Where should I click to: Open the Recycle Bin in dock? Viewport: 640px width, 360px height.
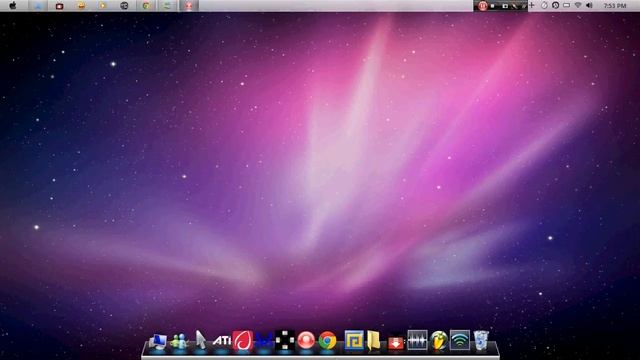pos(481,340)
